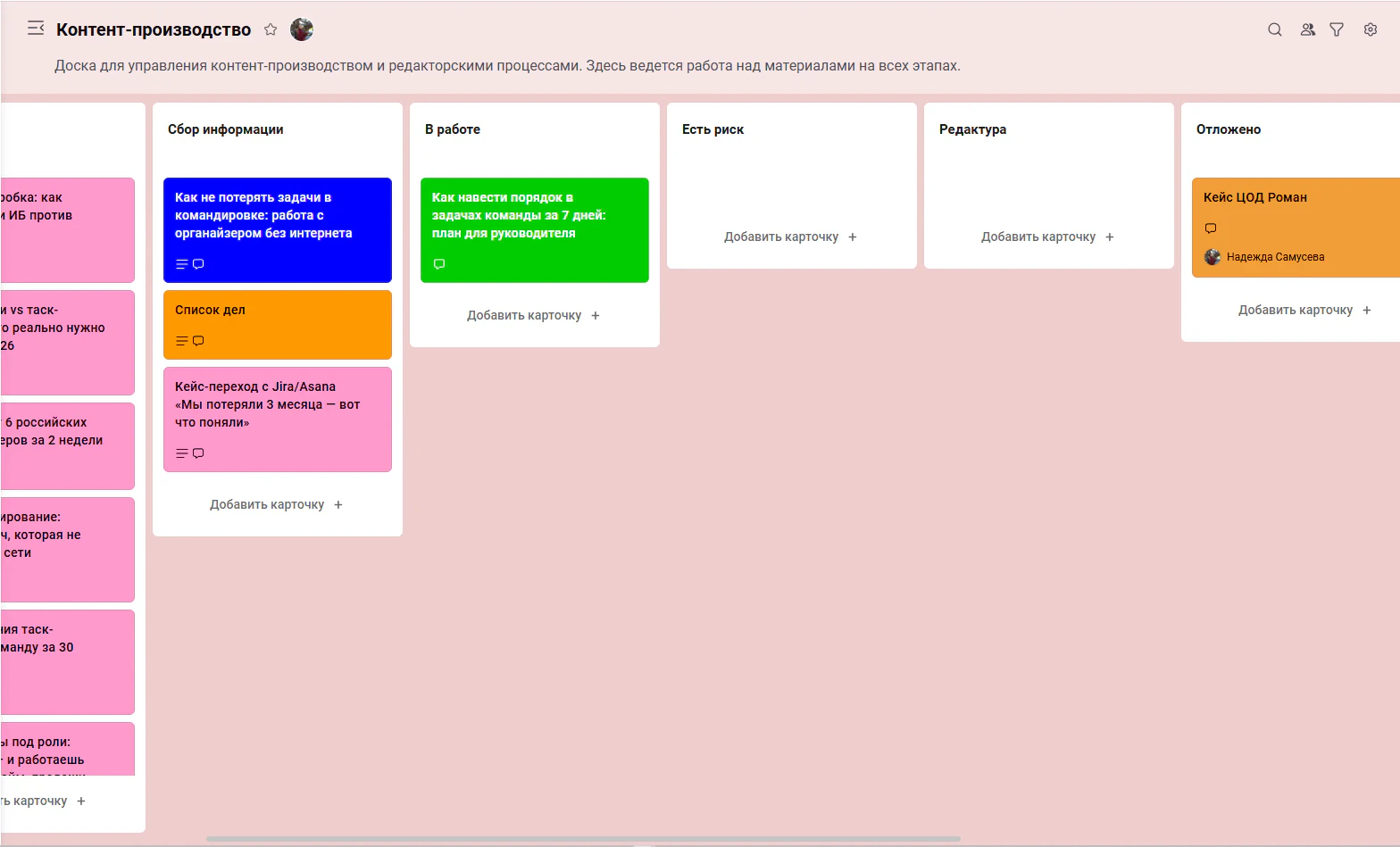Open board settings gear icon

point(1371,29)
